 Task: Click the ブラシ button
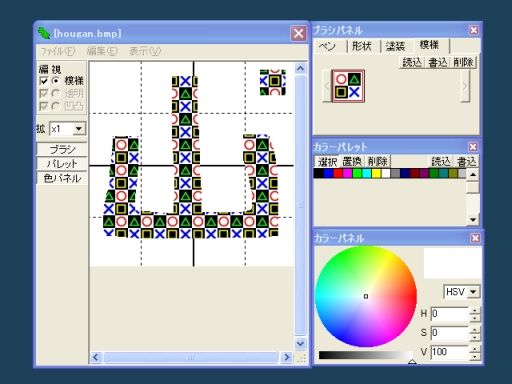(62, 150)
